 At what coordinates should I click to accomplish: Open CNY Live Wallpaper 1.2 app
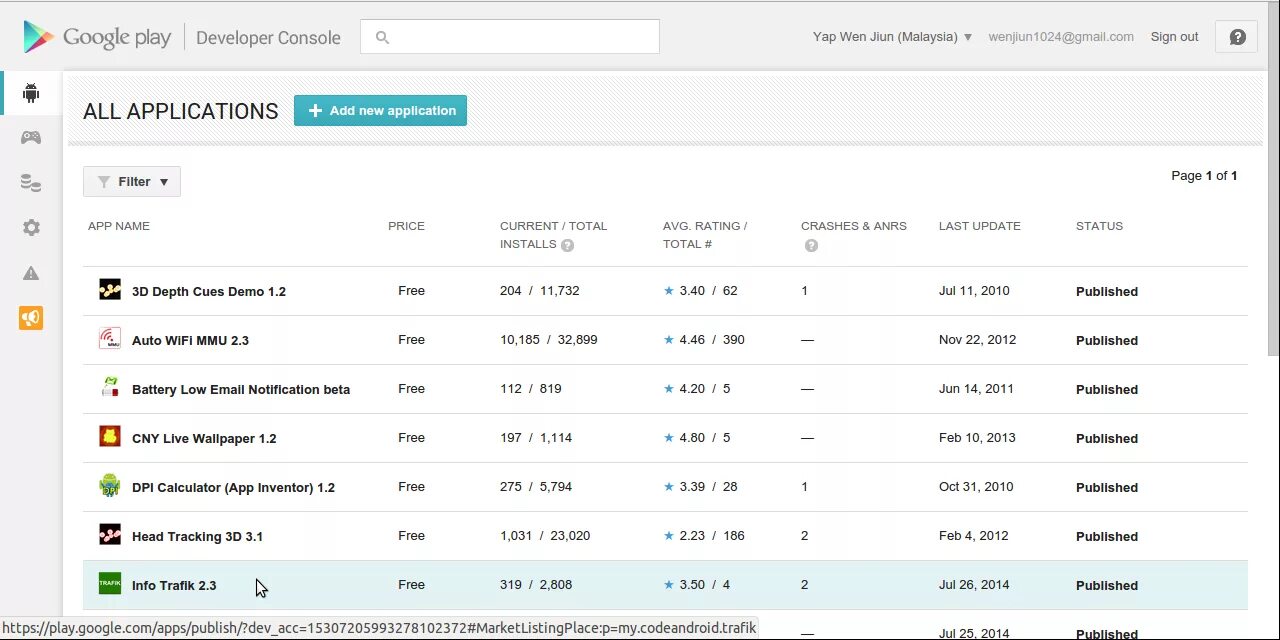(x=204, y=438)
